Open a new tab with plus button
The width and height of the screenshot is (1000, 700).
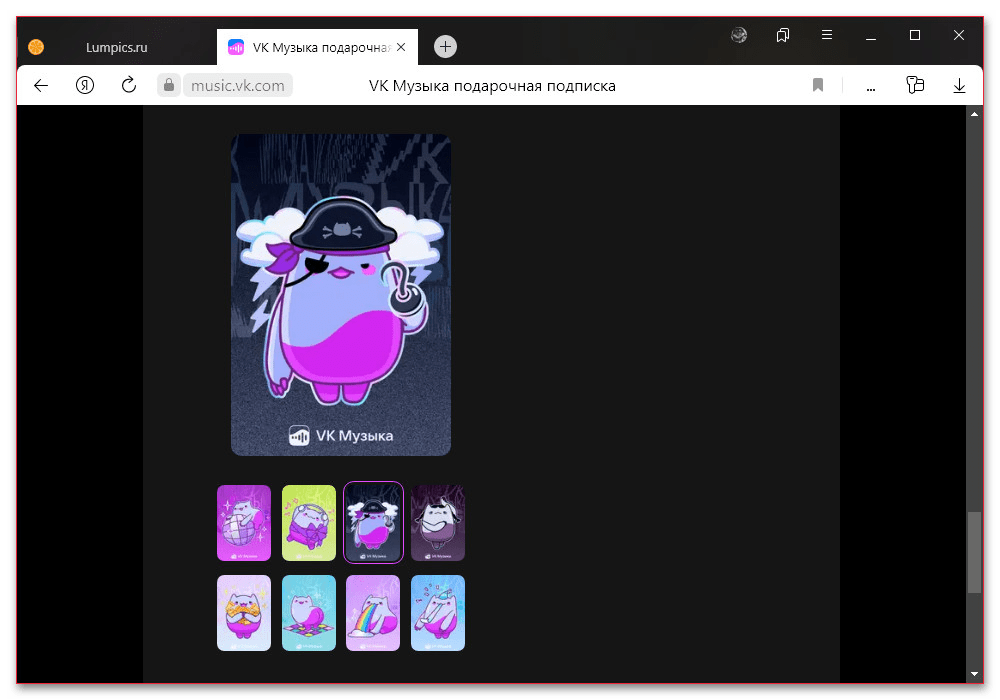pyautogui.click(x=445, y=47)
